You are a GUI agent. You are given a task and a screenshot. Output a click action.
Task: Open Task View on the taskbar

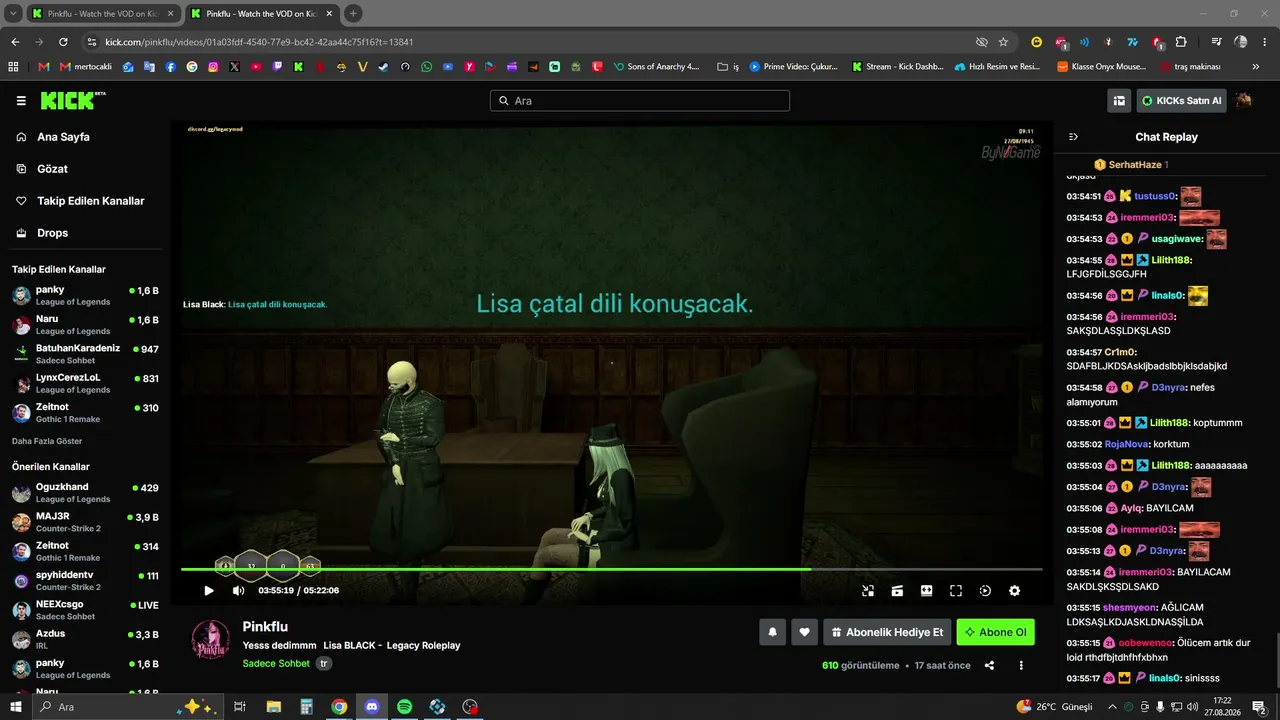tap(240, 707)
